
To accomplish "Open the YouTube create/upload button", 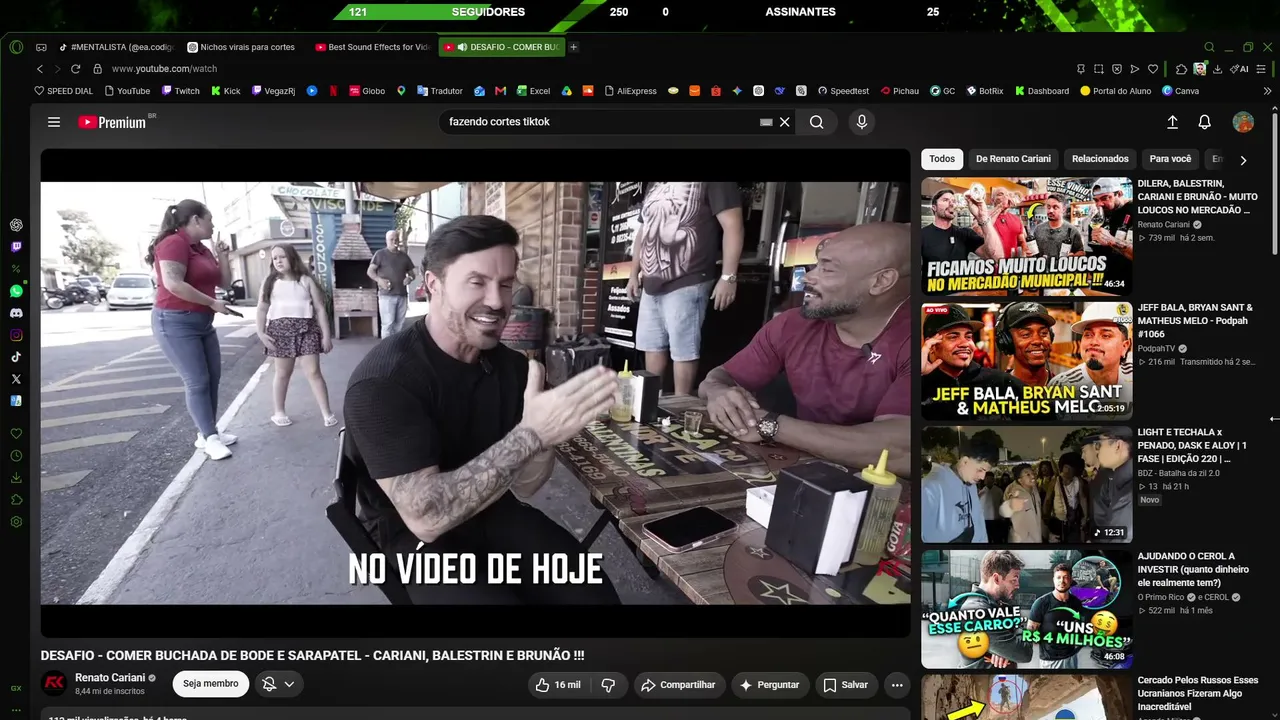I will [1173, 122].
